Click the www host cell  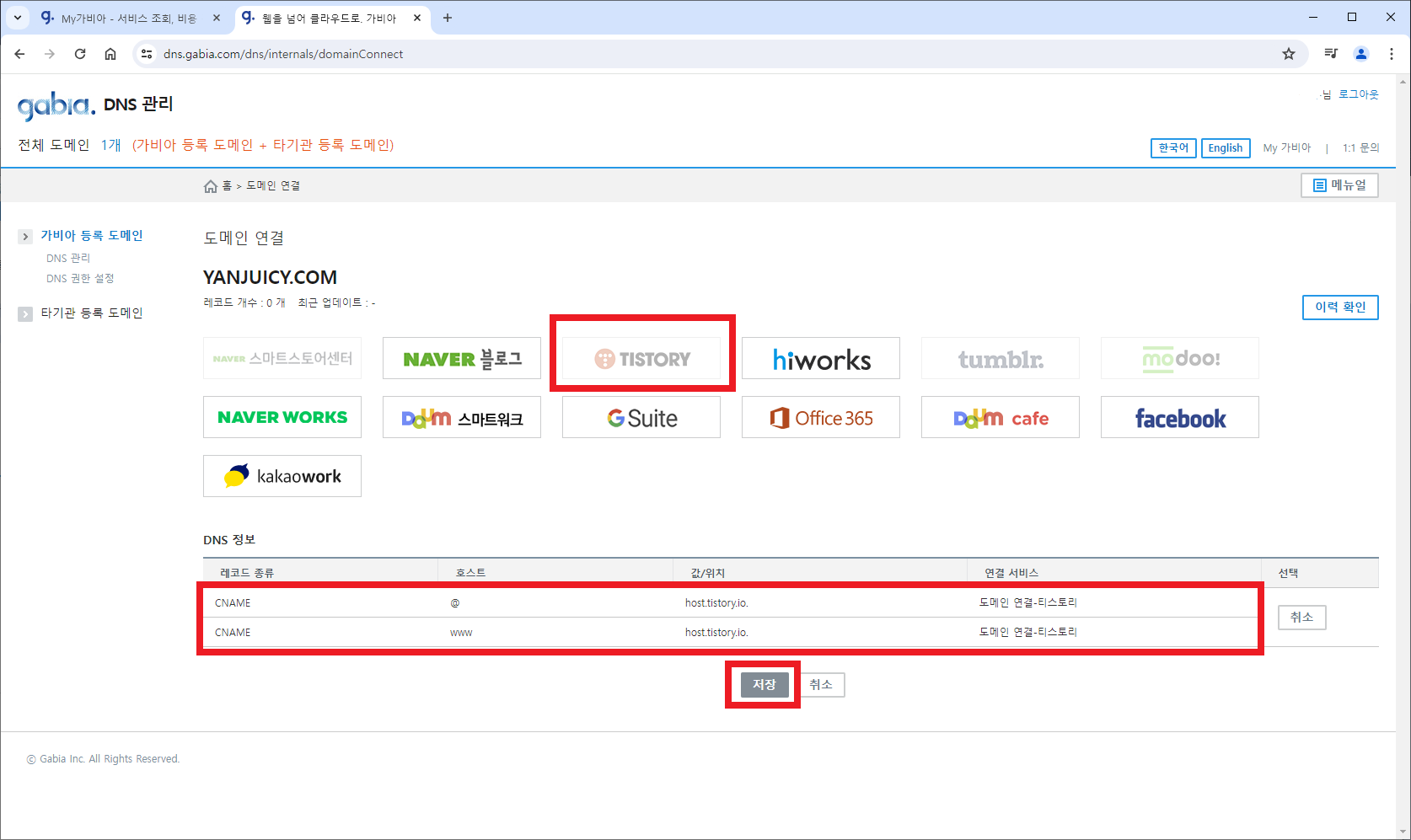click(x=461, y=633)
